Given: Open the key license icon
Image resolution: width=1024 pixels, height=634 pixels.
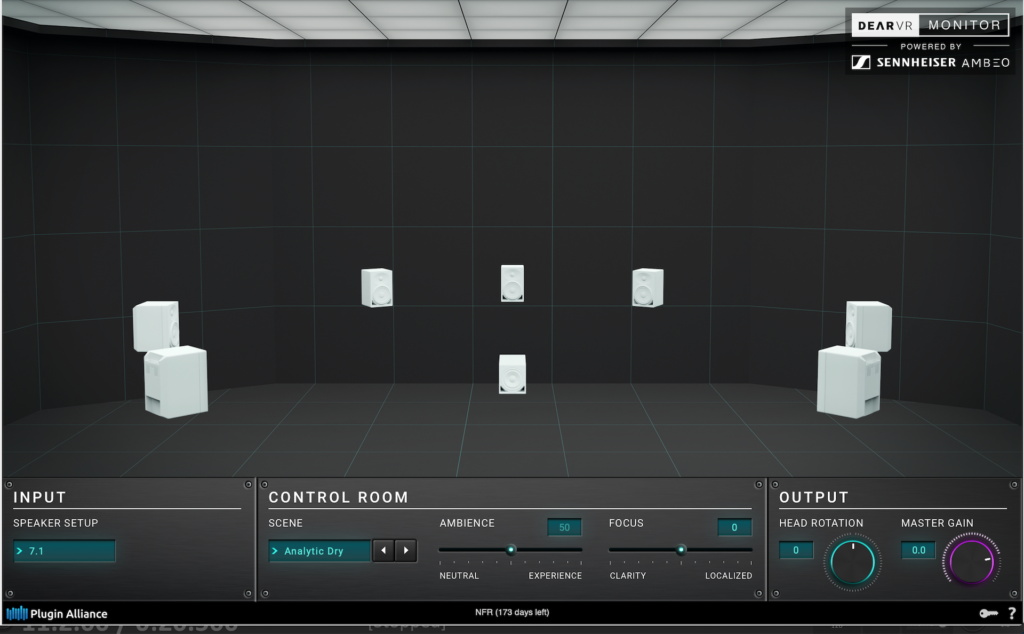Looking at the screenshot, I should pyautogui.click(x=986, y=613).
